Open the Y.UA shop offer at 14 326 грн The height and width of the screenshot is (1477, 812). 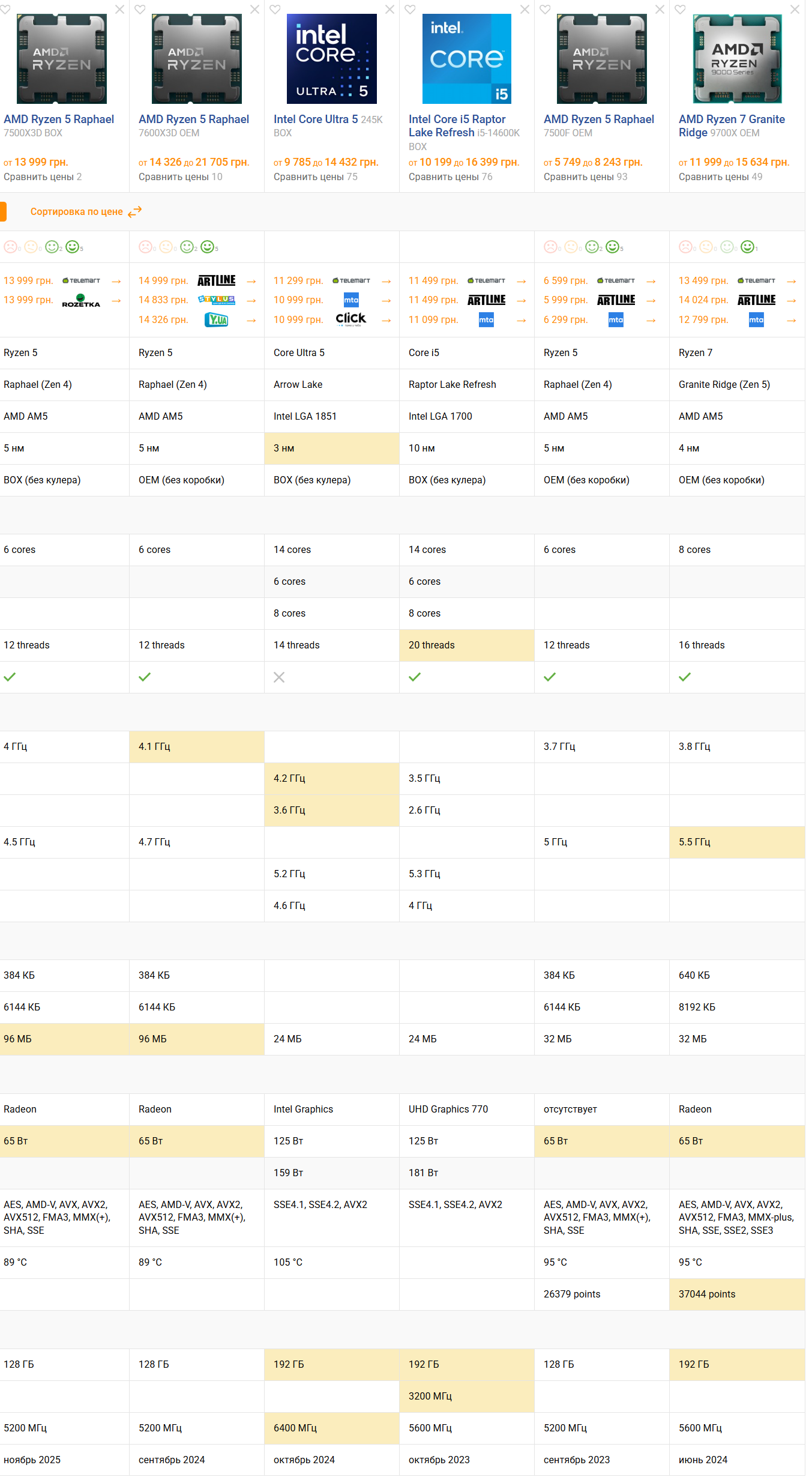[216, 320]
